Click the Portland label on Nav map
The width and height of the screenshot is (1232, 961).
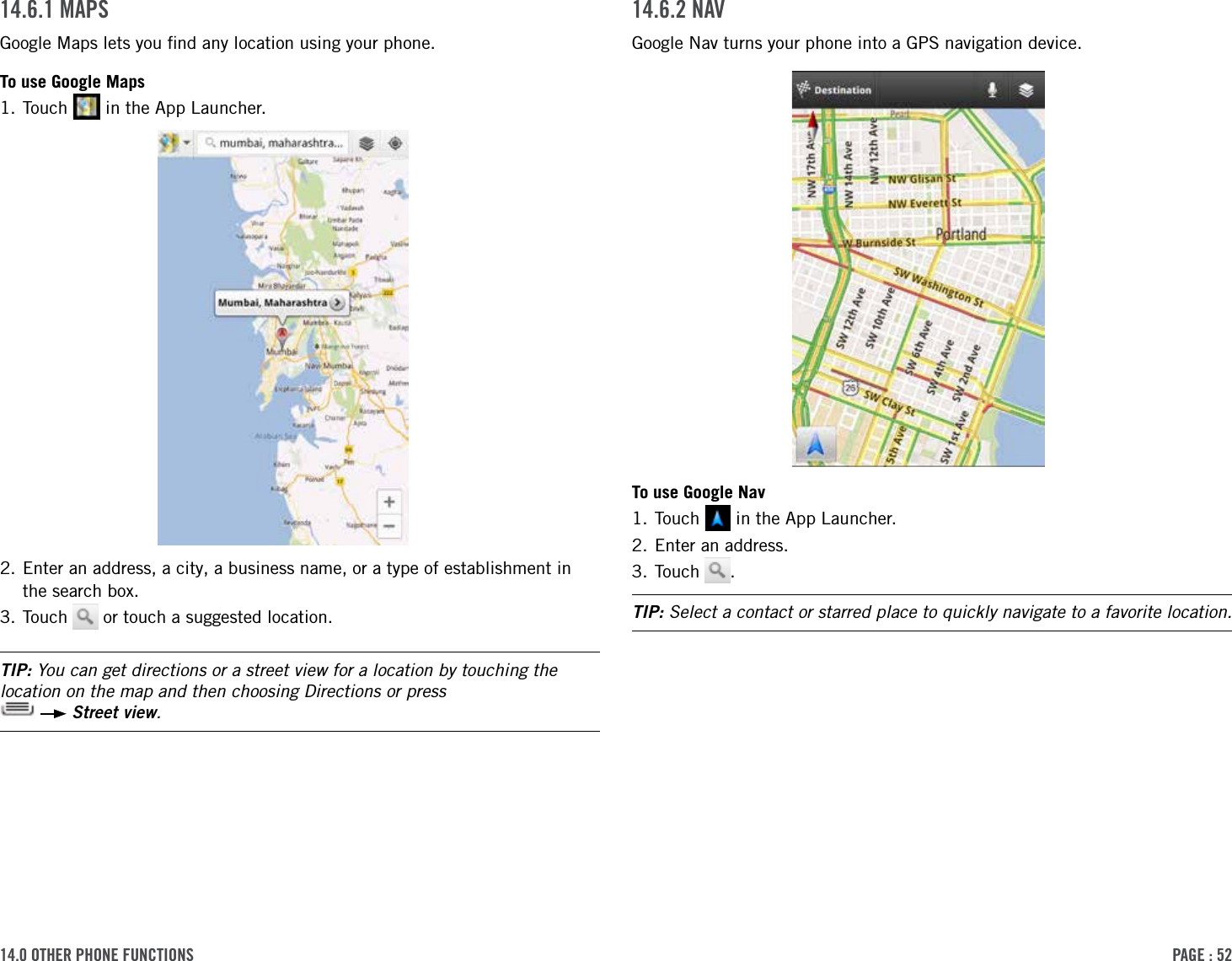[x=961, y=234]
